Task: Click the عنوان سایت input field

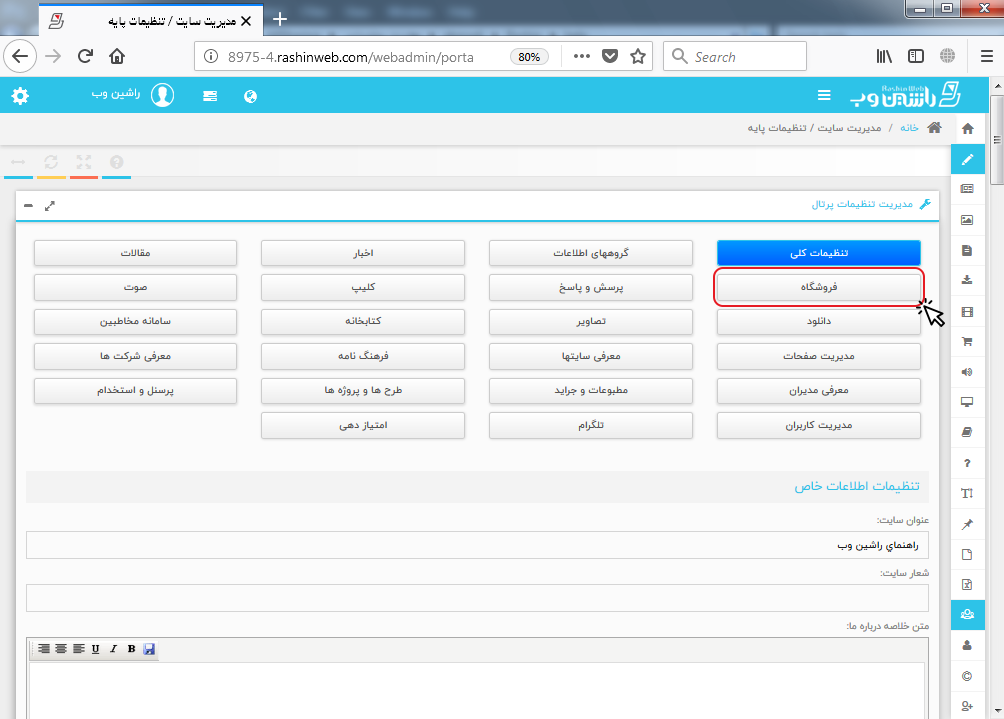Action: [x=477, y=545]
